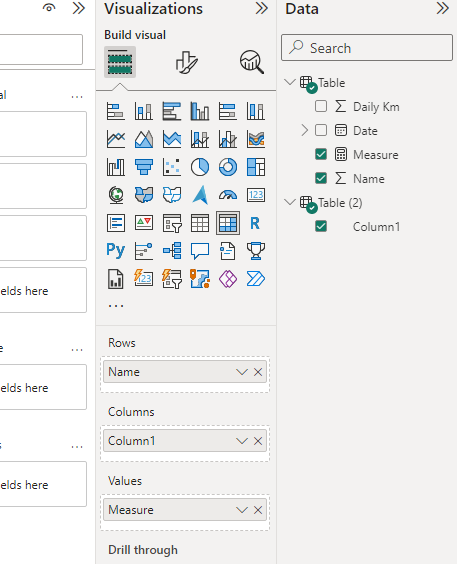The image size is (457, 564).
Task: Select the paginated report visual
Action: 116,279
